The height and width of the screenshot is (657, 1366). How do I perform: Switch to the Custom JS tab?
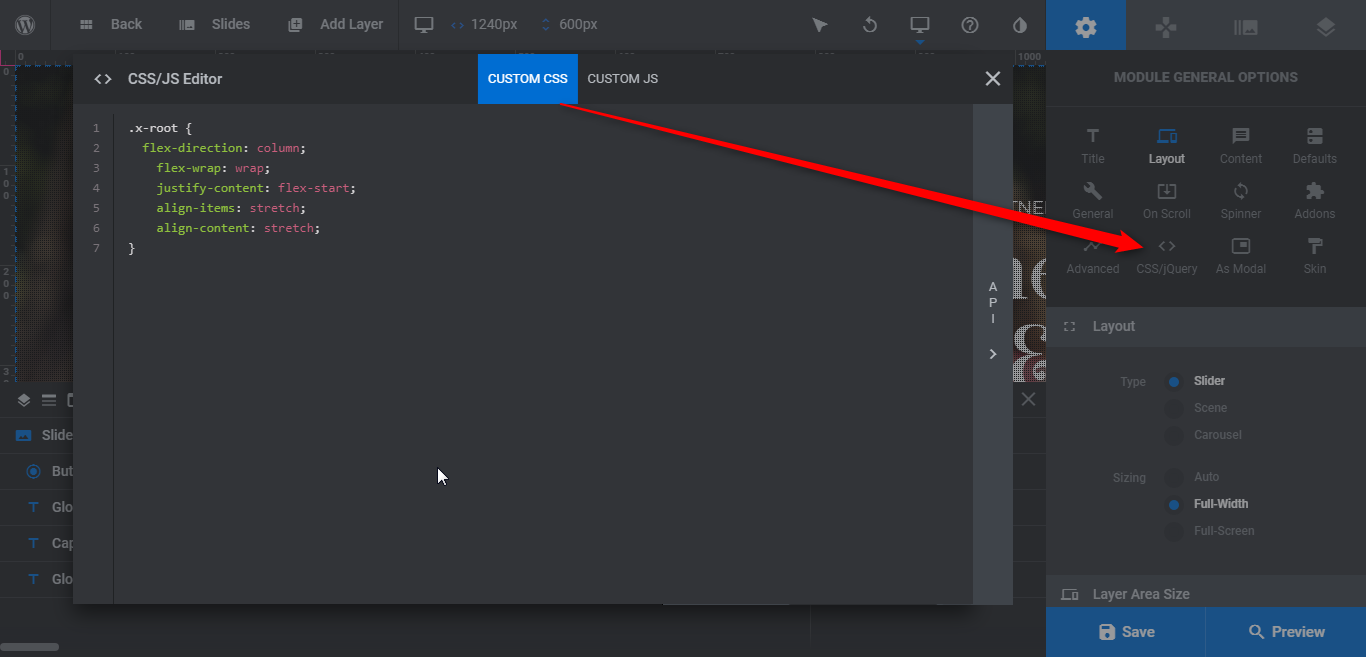tap(622, 79)
